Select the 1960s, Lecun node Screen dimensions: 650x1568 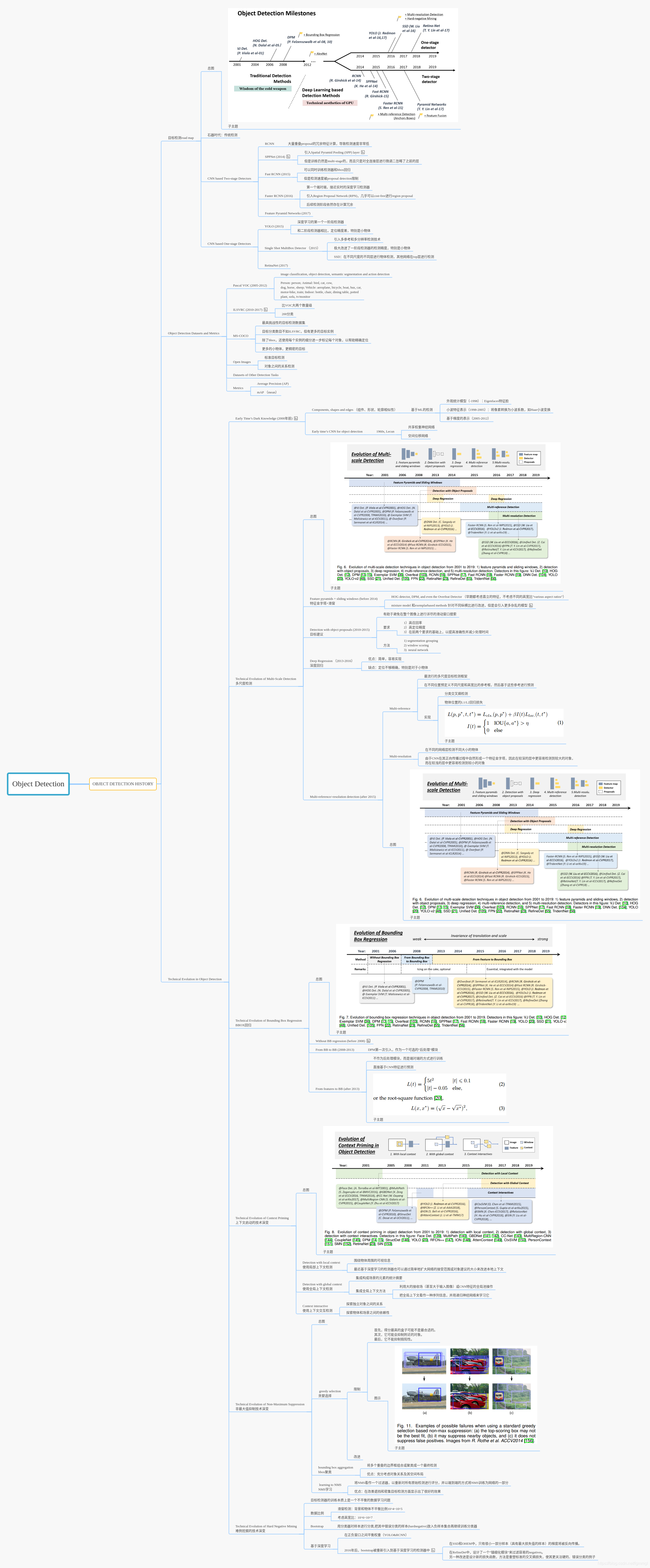385,431
